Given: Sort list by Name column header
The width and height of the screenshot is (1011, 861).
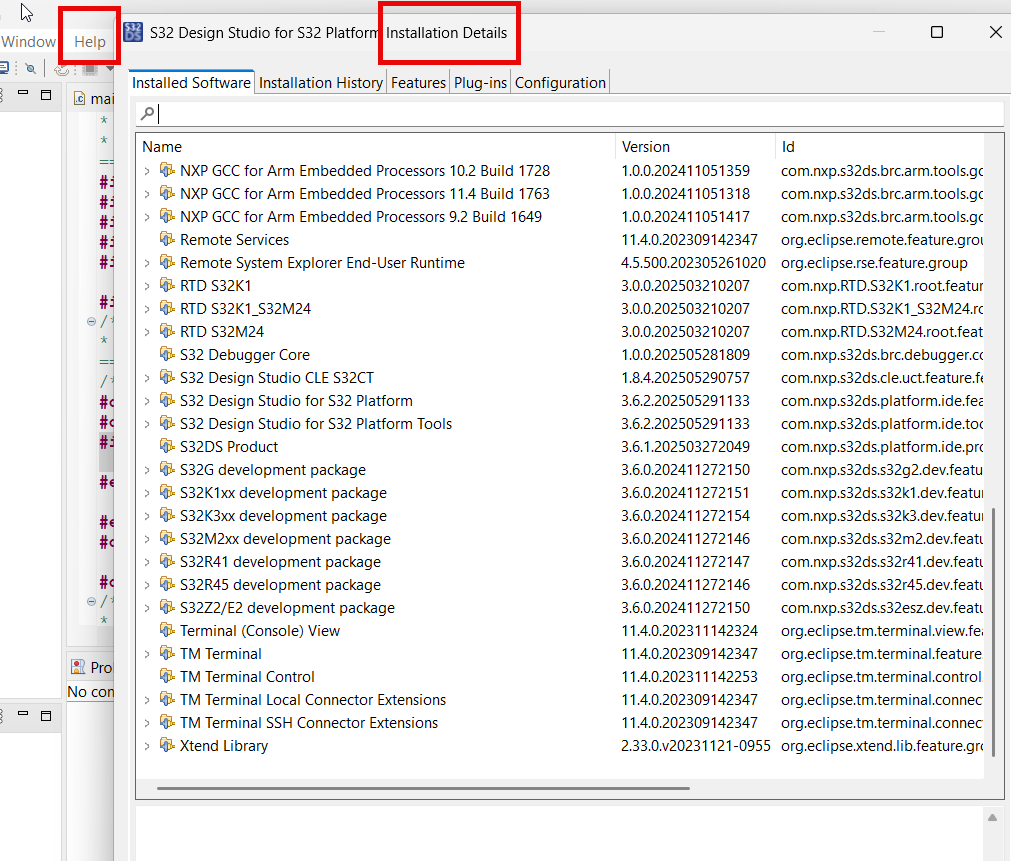Looking at the screenshot, I should [x=377, y=147].
